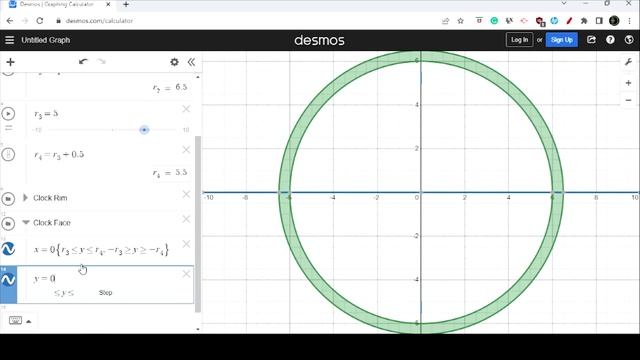Open the Desmos help menu
640x360 pixels.
610,40
